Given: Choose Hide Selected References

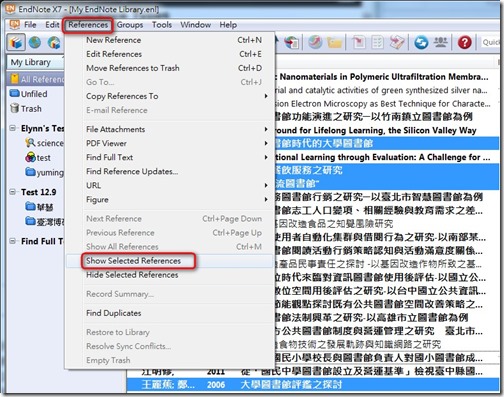Looking at the screenshot, I should 169,275.
